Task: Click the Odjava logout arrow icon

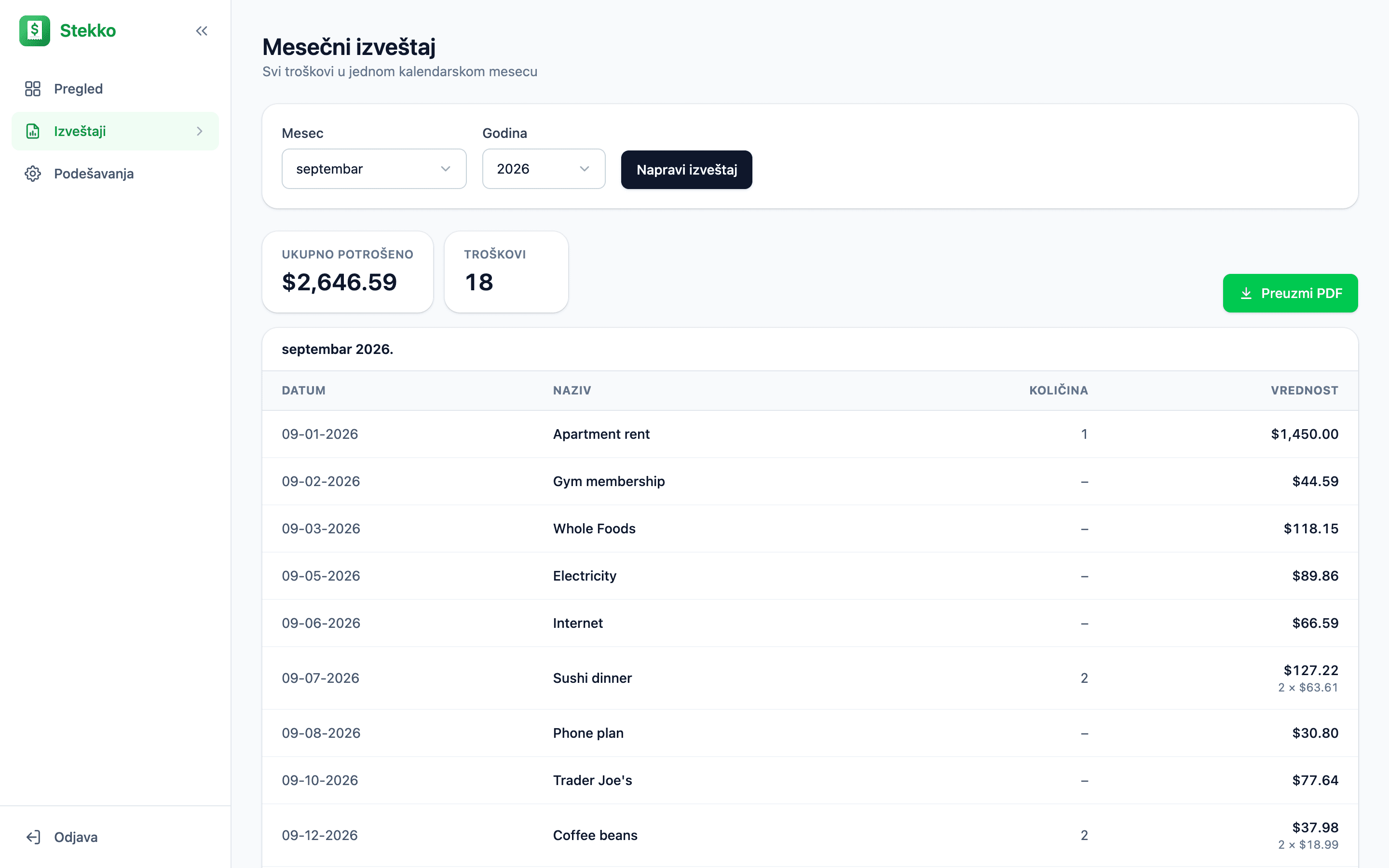Action: point(33,837)
